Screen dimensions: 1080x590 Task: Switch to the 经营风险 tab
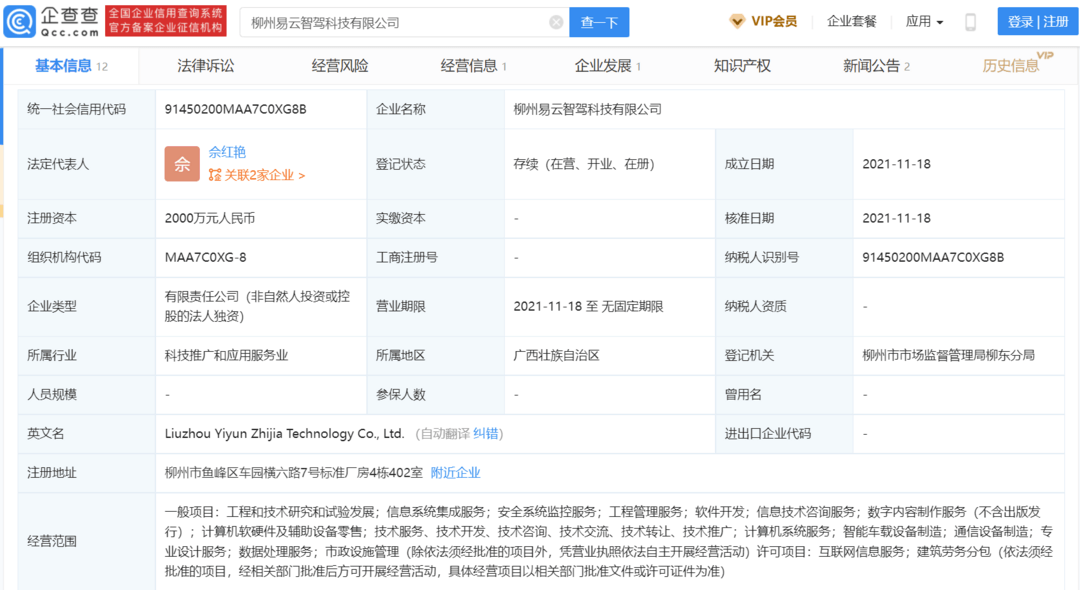pos(340,66)
